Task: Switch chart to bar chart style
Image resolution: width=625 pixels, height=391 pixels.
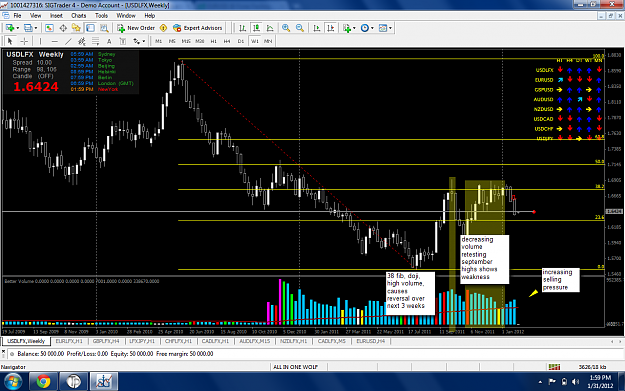Action: (242, 28)
